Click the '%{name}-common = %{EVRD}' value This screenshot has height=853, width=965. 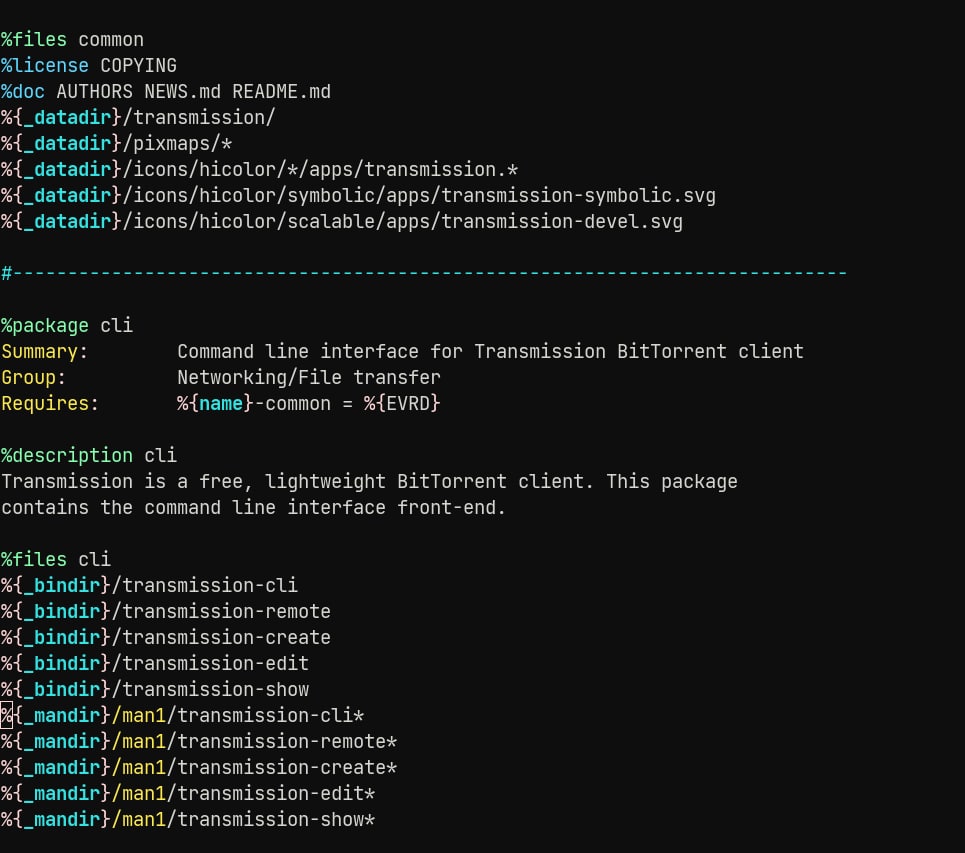(x=309, y=404)
